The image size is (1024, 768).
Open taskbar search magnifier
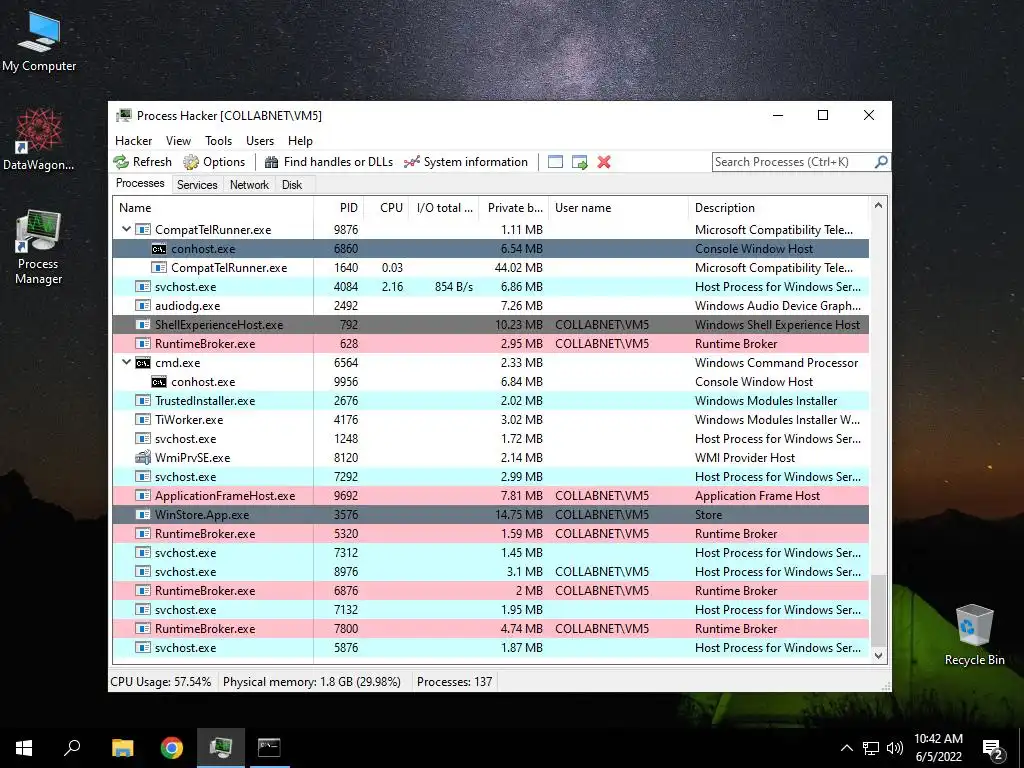pos(72,748)
